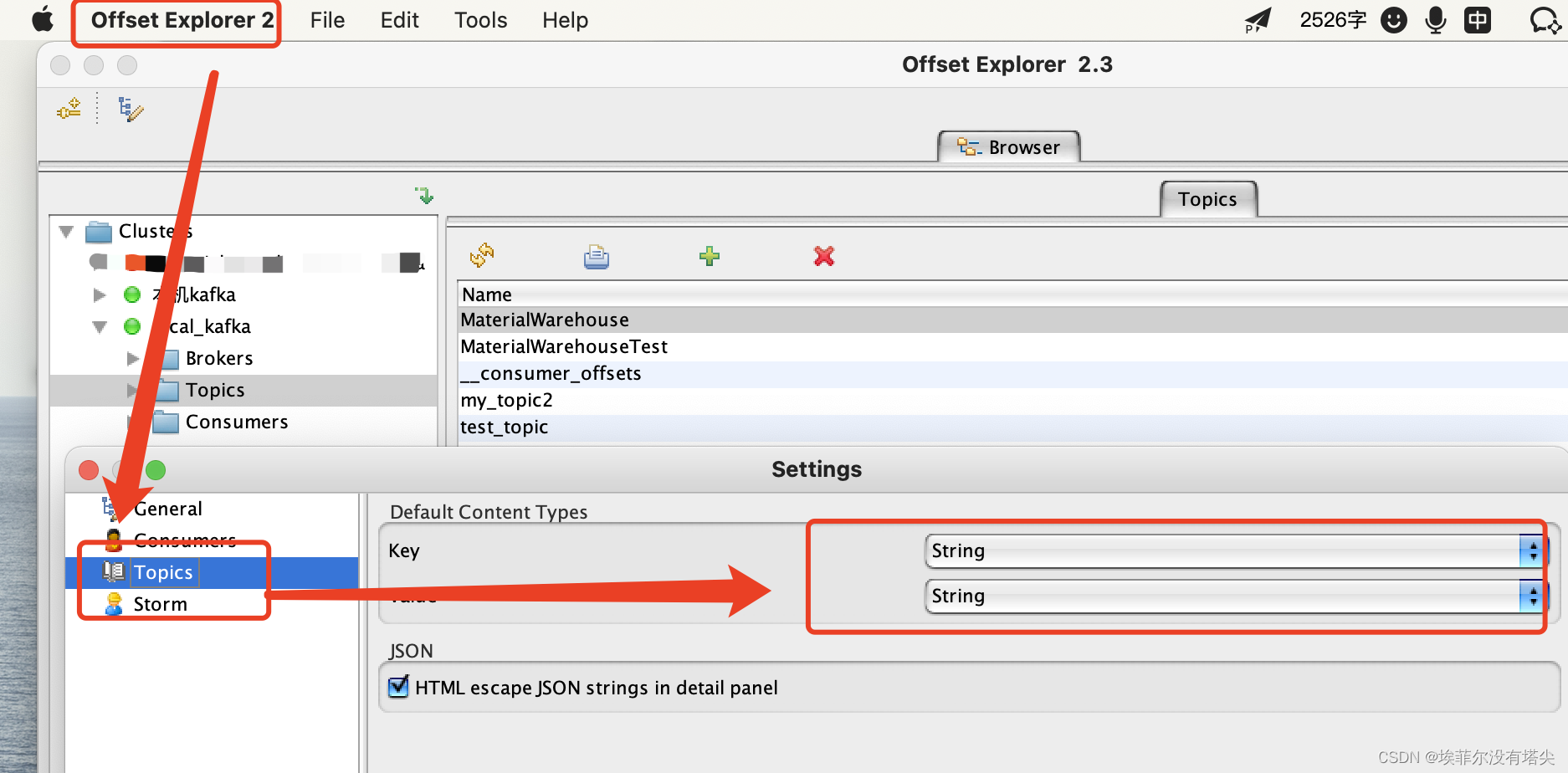Open the Tools menu
This screenshot has width=1568, height=773.
coord(480,20)
